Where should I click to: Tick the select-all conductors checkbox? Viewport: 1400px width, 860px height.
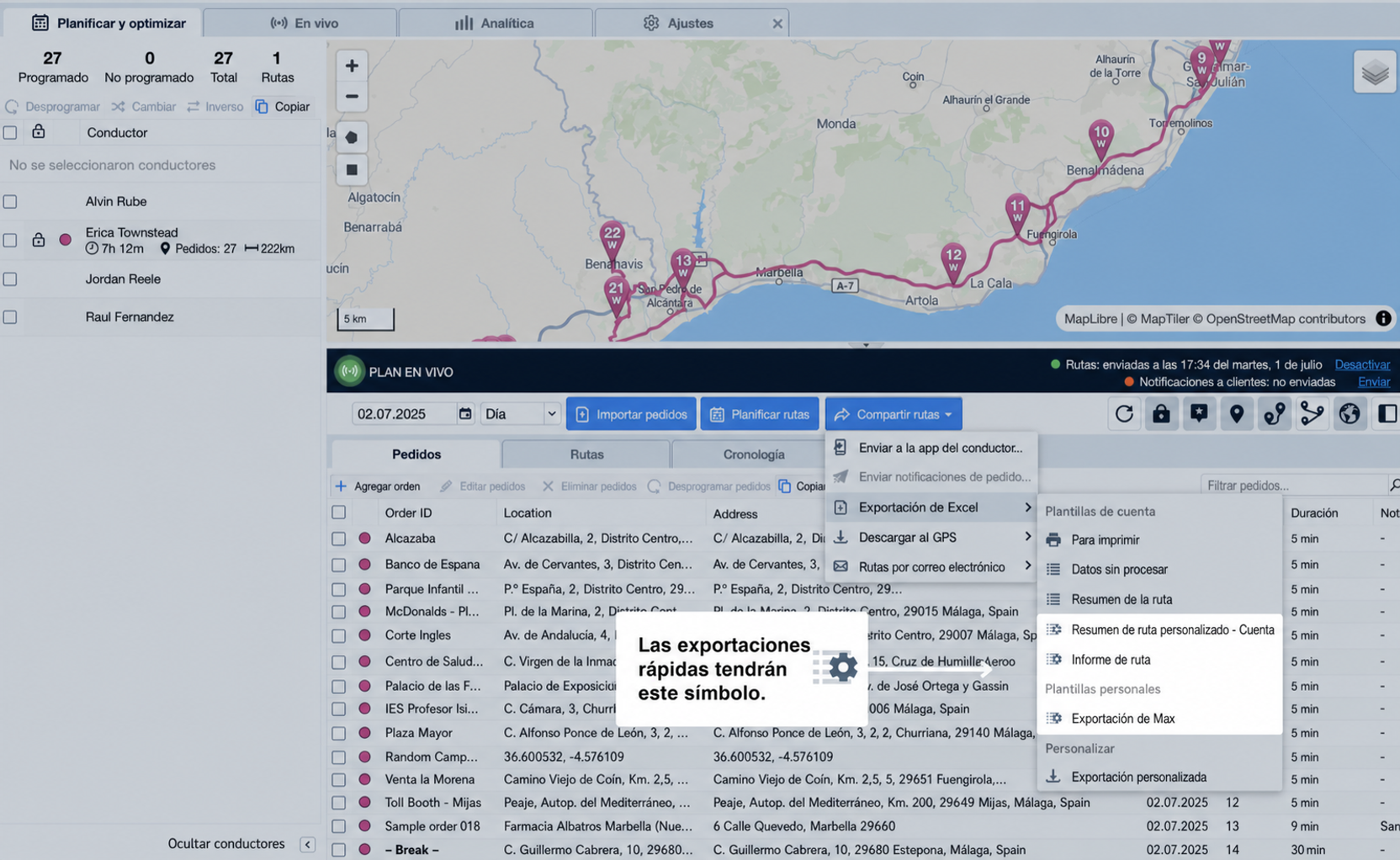tap(10, 132)
